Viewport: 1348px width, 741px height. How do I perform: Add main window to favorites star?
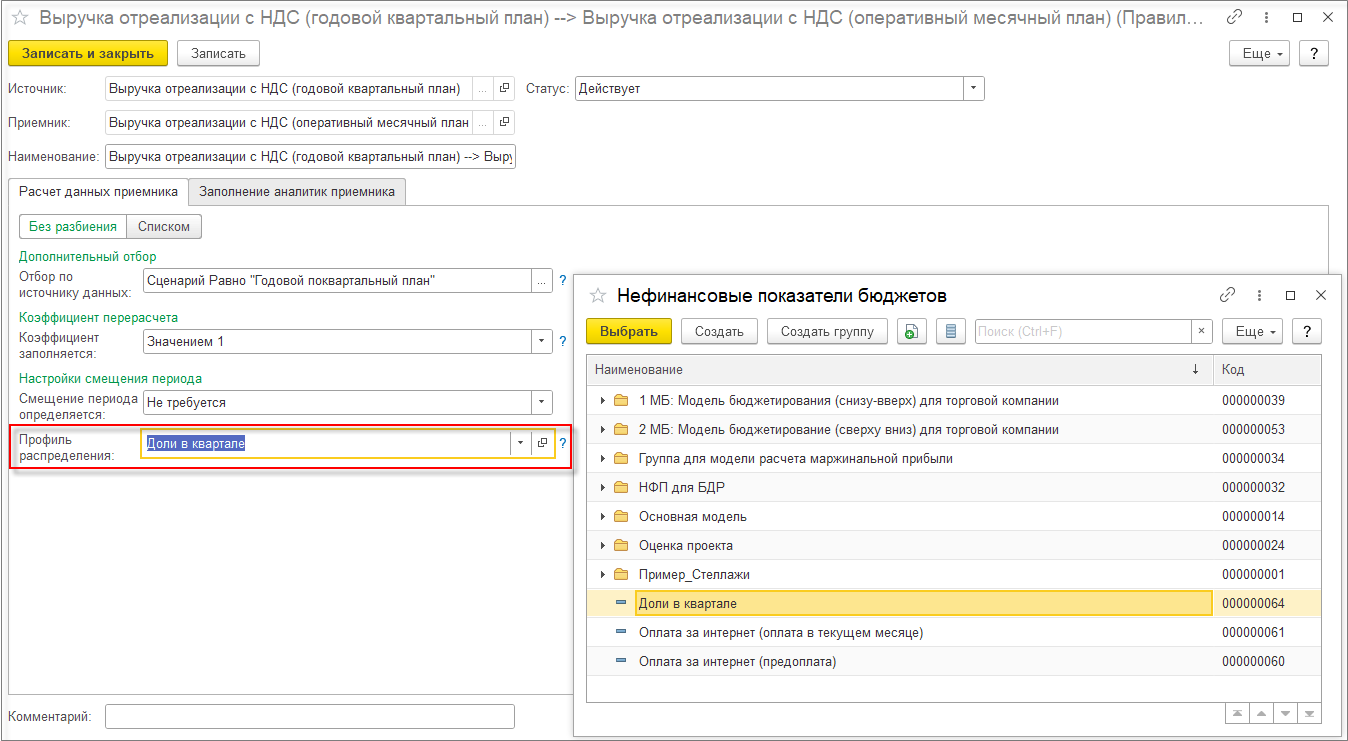click(19, 18)
